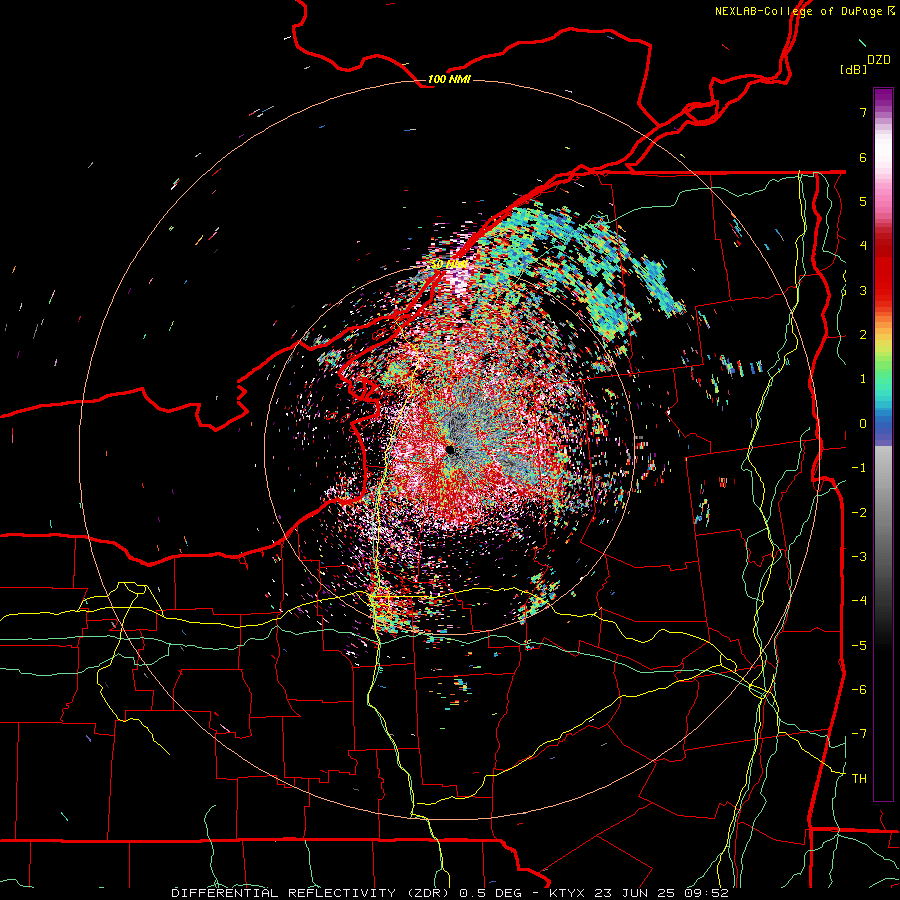Select the 0 value on the scale
This screenshot has width=900, height=900.
coord(863,424)
